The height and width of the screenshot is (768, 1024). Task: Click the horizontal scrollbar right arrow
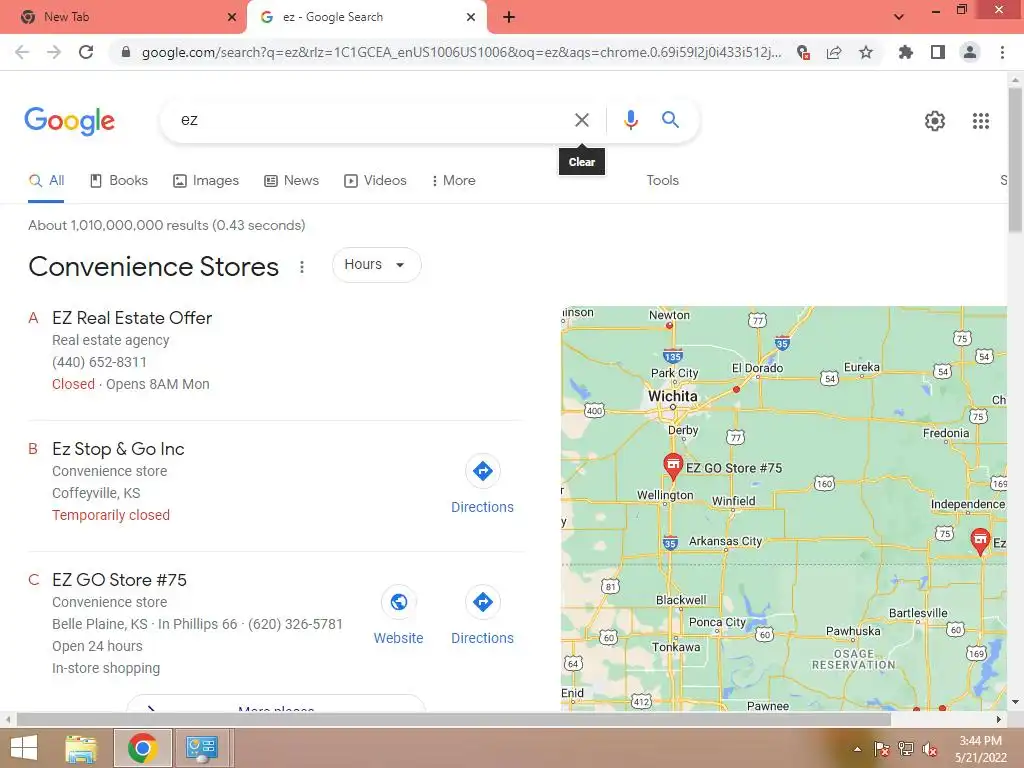(999, 720)
